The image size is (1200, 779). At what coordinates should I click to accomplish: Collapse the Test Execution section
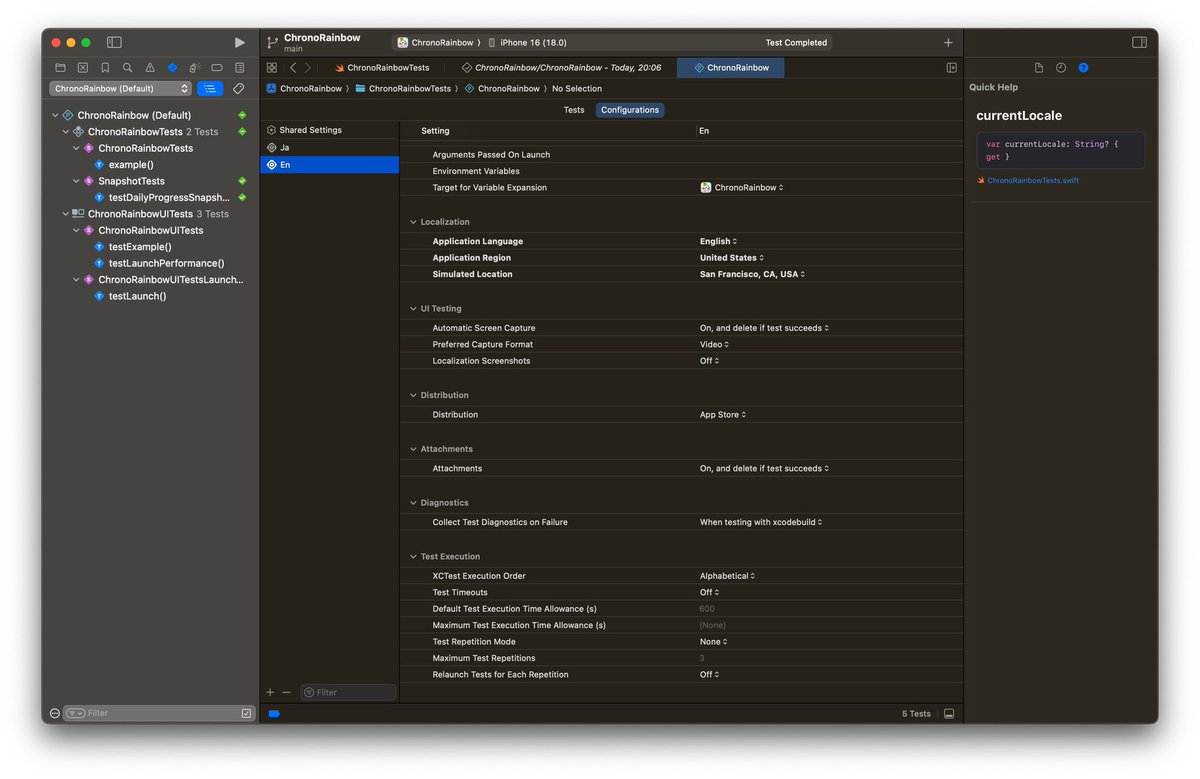point(414,557)
